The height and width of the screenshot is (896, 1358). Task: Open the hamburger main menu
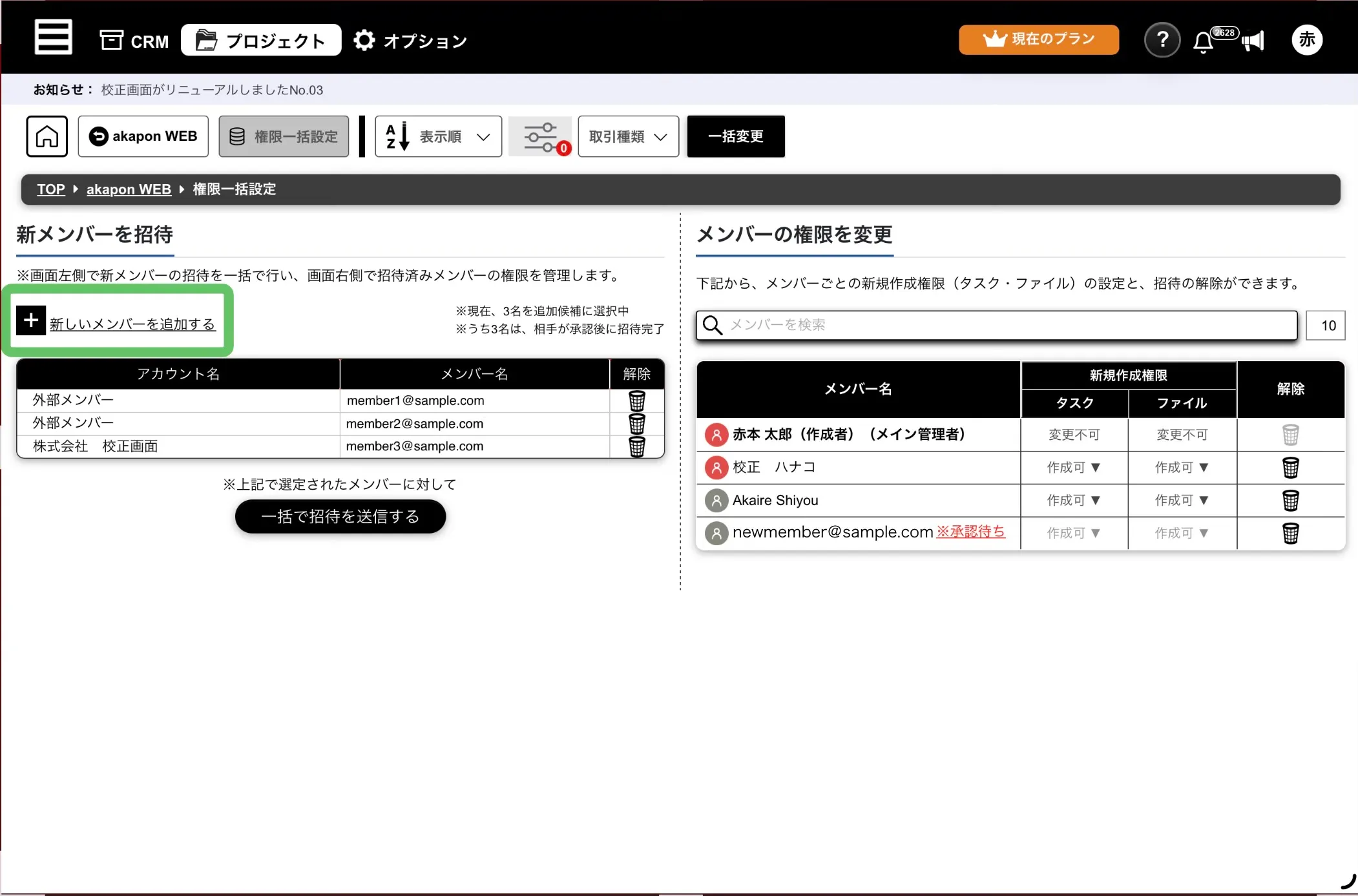(53, 37)
